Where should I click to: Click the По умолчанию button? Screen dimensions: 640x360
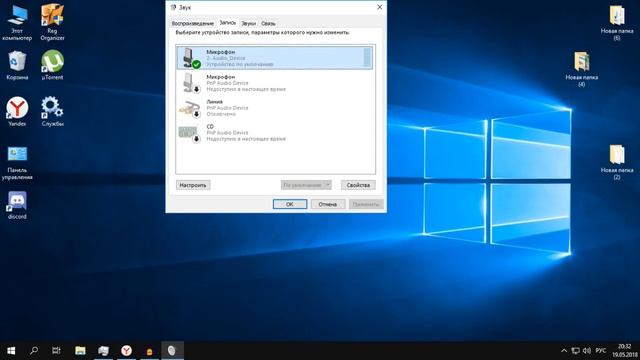point(302,185)
